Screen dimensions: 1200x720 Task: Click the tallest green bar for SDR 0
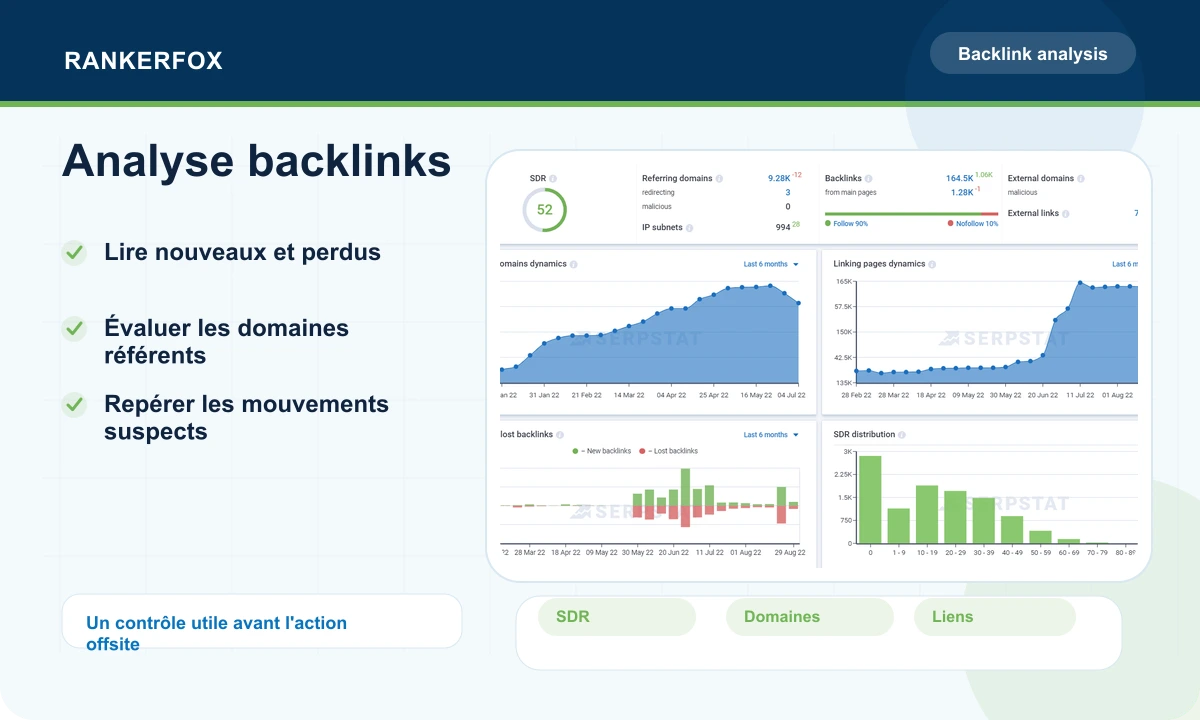coord(870,500)
